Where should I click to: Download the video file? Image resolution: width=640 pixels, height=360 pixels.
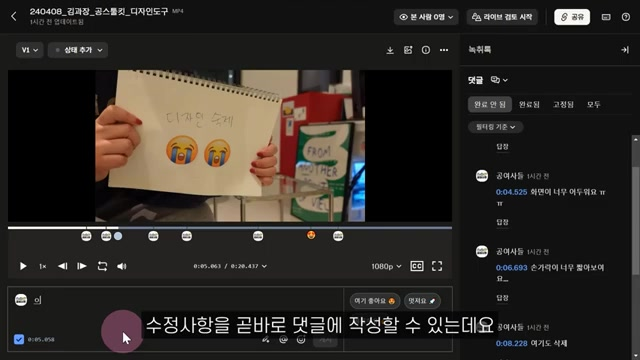pos(390,50)
